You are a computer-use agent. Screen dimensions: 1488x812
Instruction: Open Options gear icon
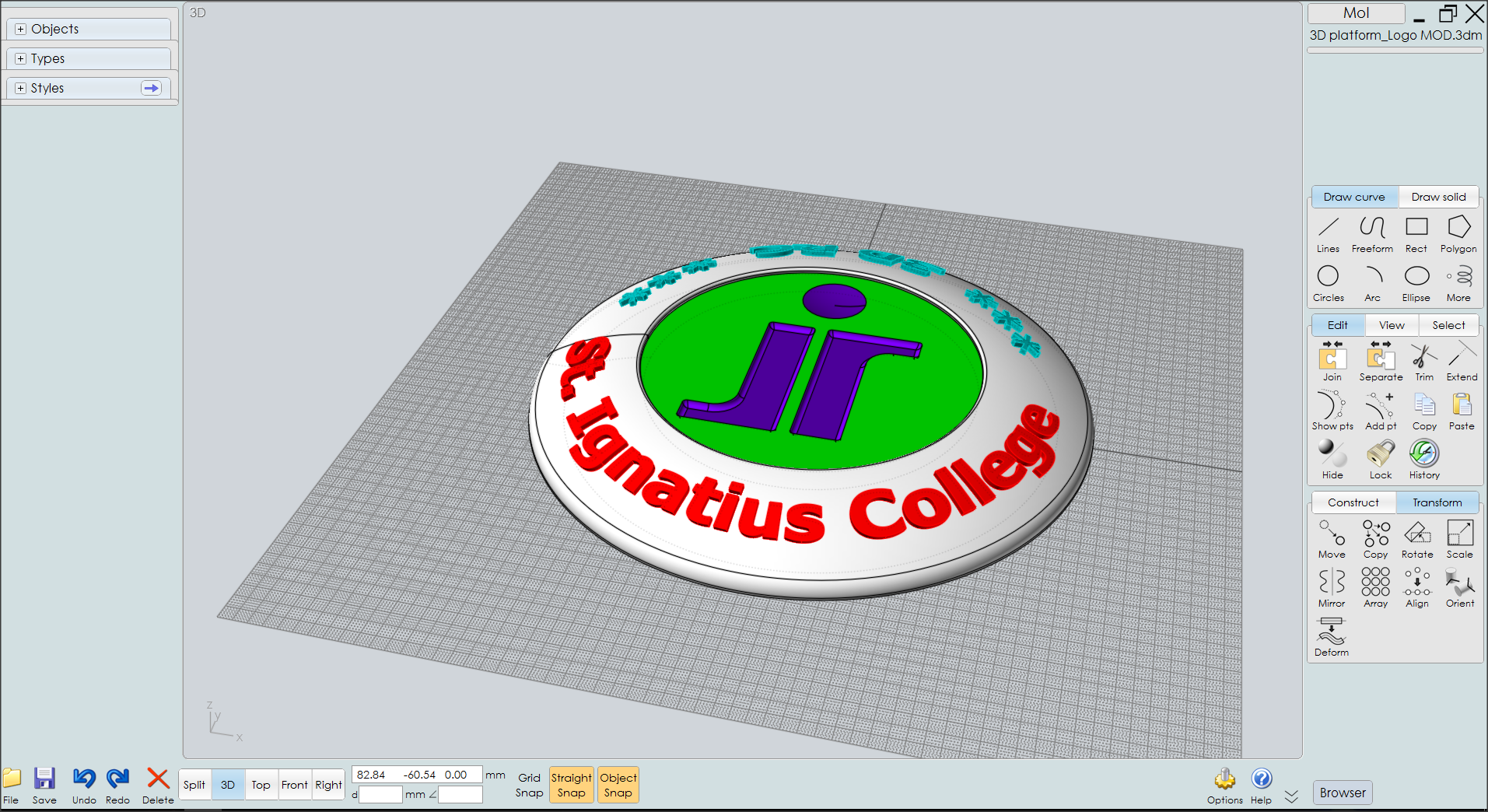[1225, 786]
